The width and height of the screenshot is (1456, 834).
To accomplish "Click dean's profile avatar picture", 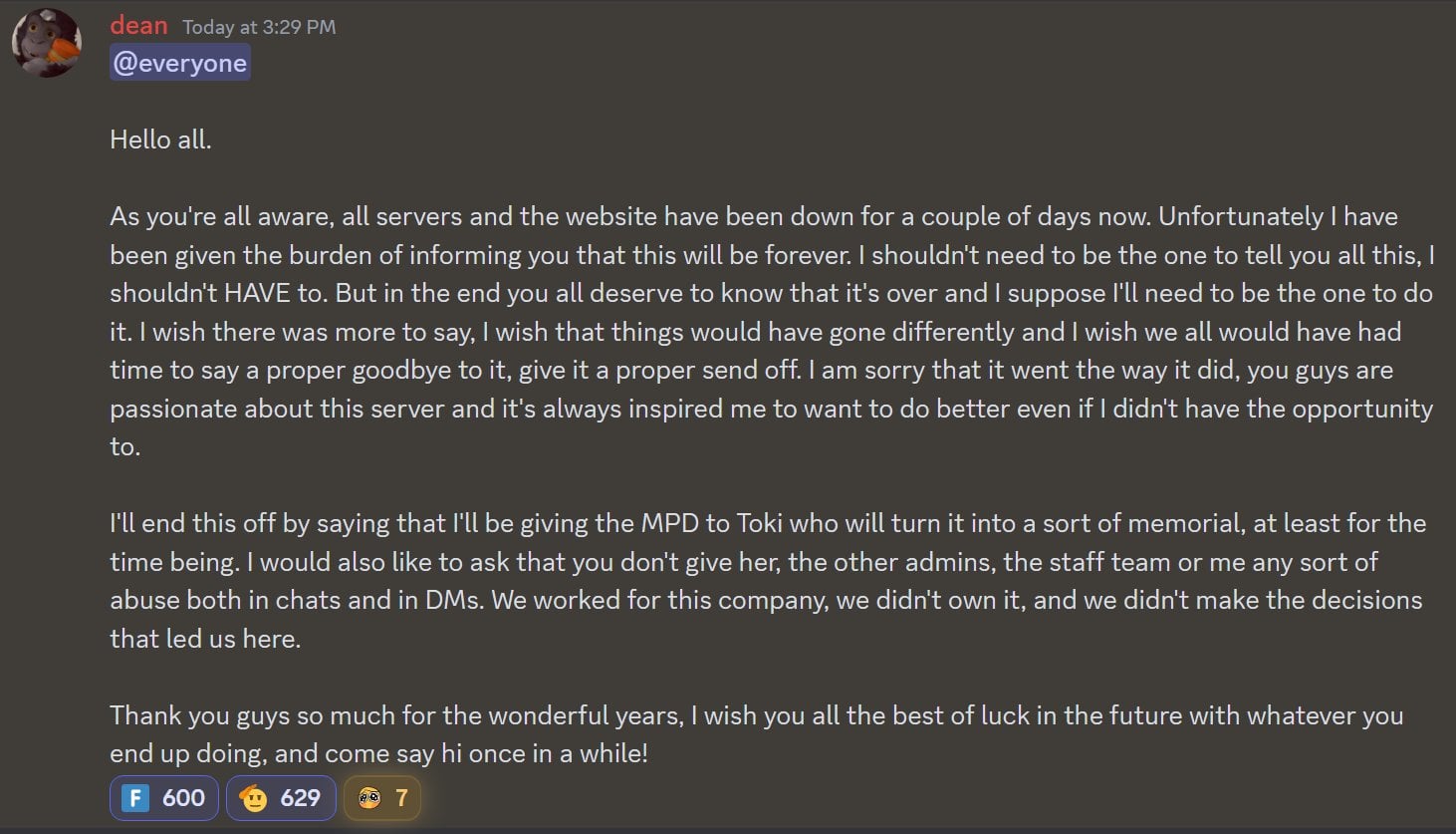I will [x=46, y=43].
